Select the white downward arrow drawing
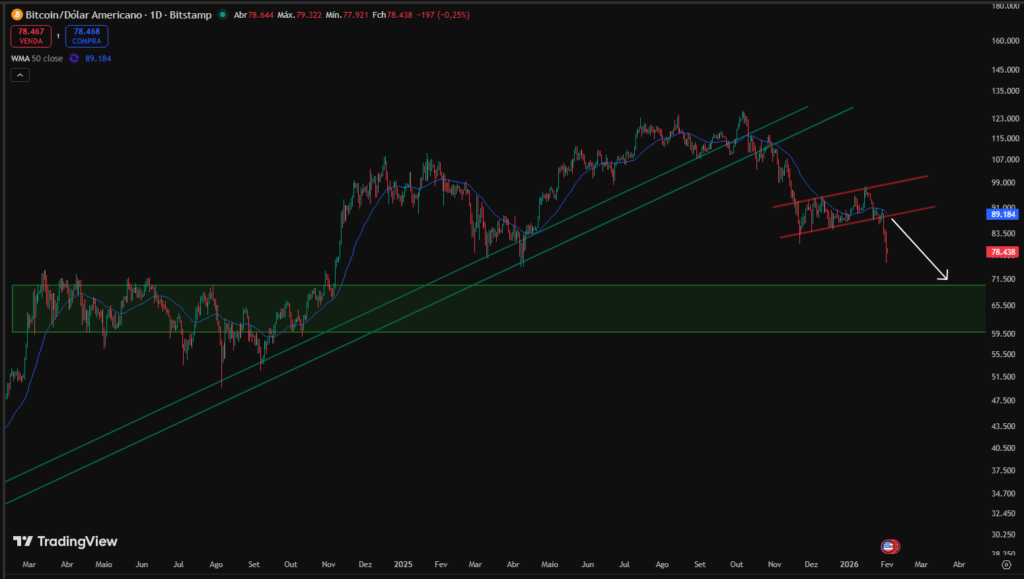This screenshot has height=579, width=1024. (918, 250)
